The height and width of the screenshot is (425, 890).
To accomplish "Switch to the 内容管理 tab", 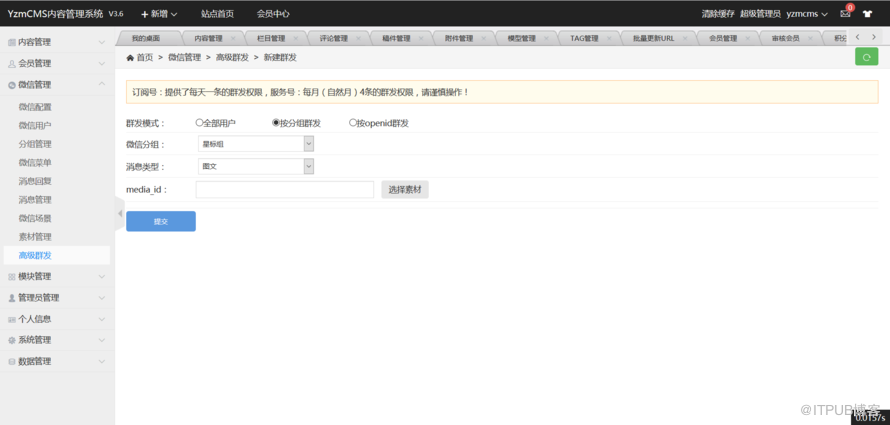I will pyautogui.click(x=208, y=39).
